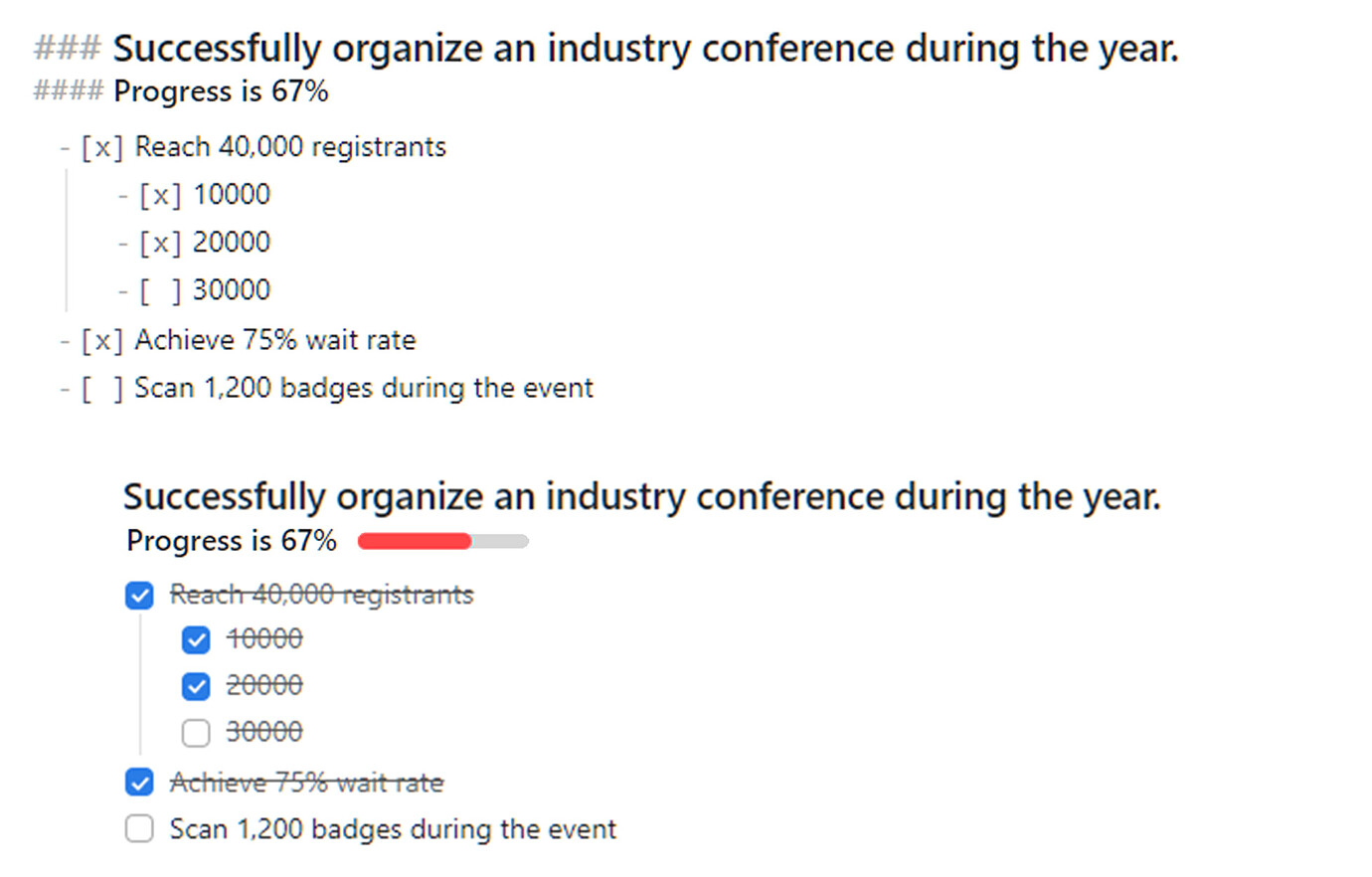Click the empty "[ ]" before Scan 1,200 badges source line

pyautogui.click(x=101, y=389)
